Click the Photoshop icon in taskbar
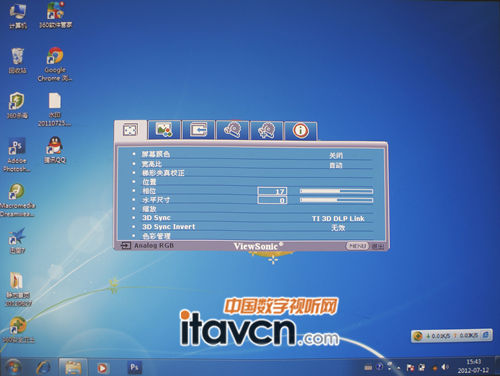 click(x=134, y=367)
